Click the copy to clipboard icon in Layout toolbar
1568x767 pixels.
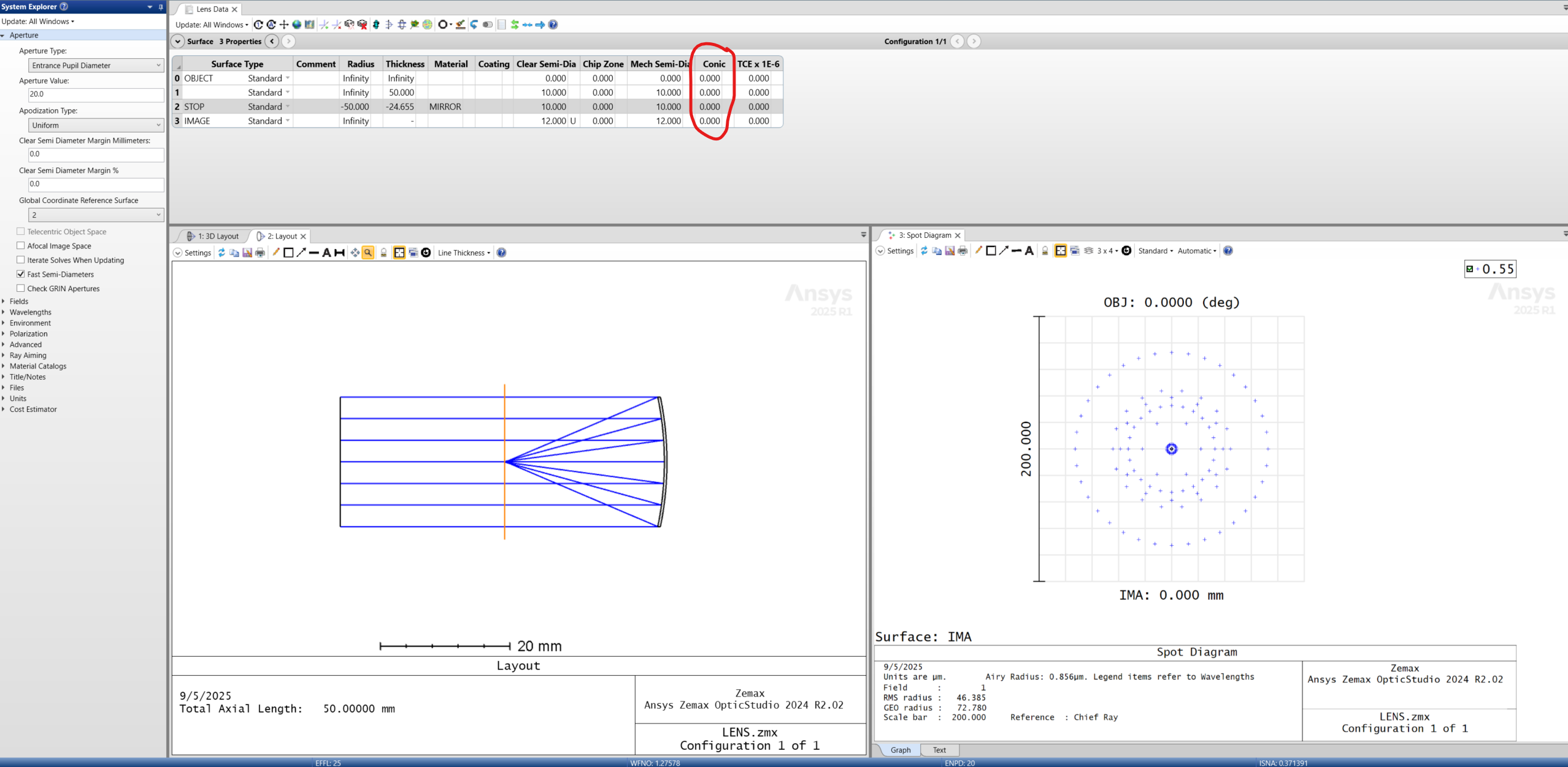point(234,252)
